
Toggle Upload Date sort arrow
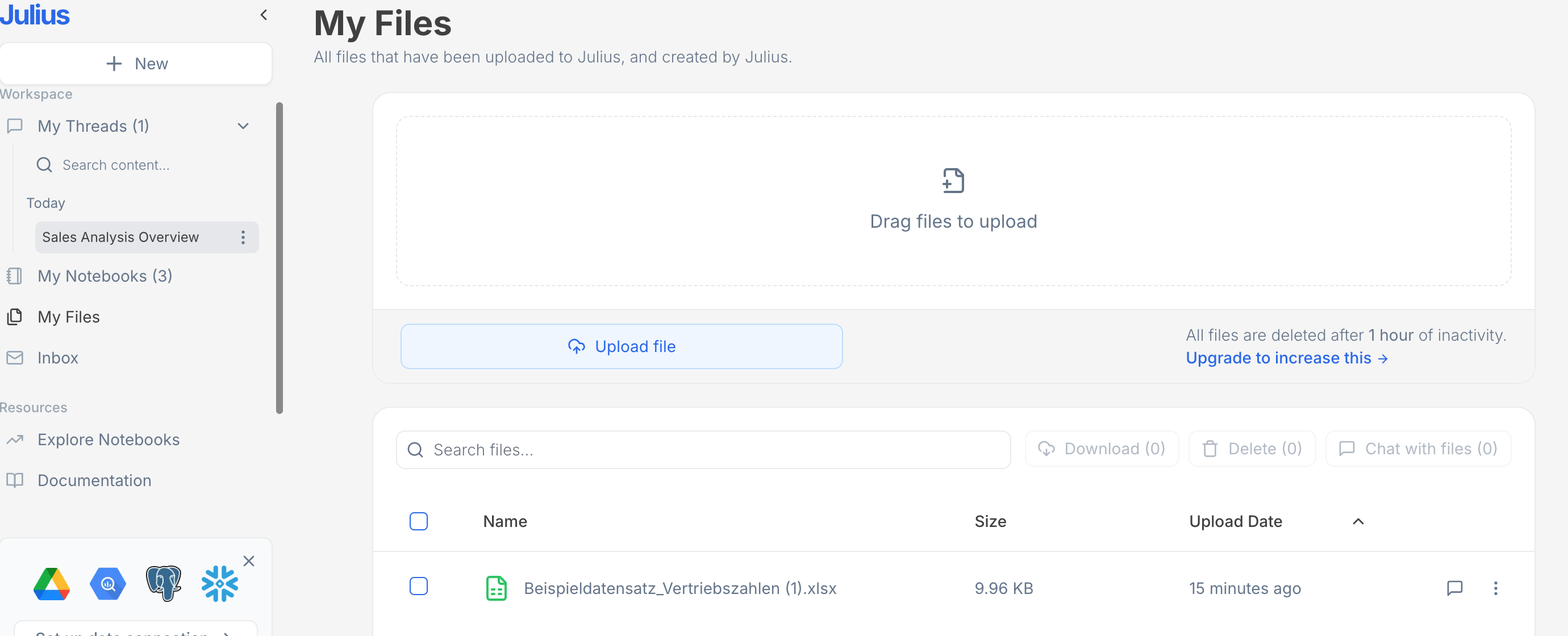click(1357, 522)
